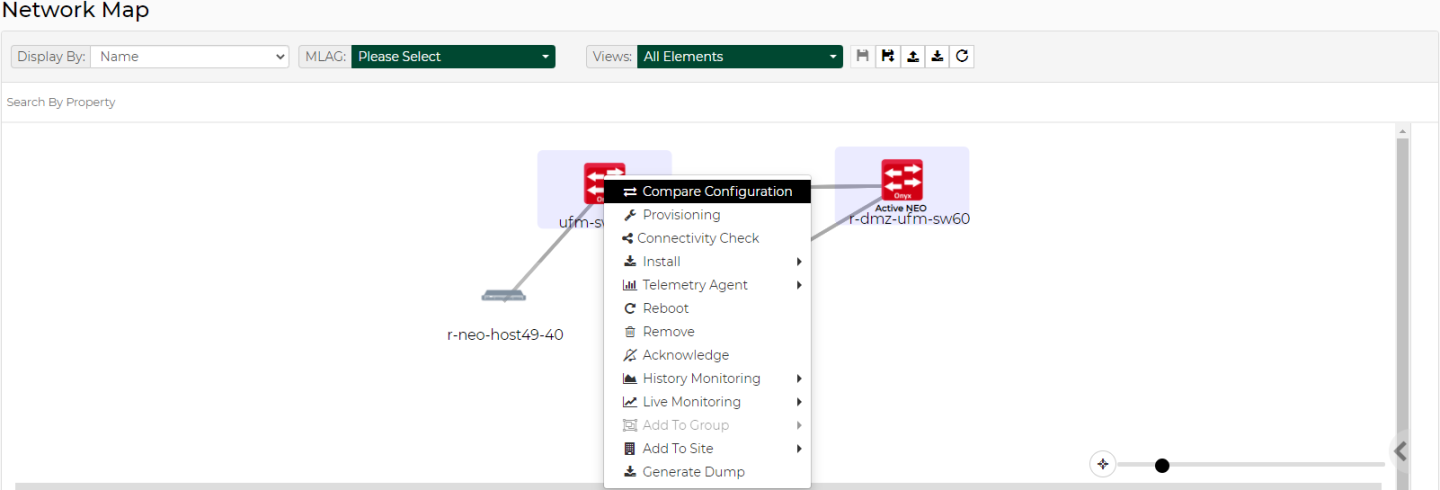Select the Install menu entry

tap(707, 262)
